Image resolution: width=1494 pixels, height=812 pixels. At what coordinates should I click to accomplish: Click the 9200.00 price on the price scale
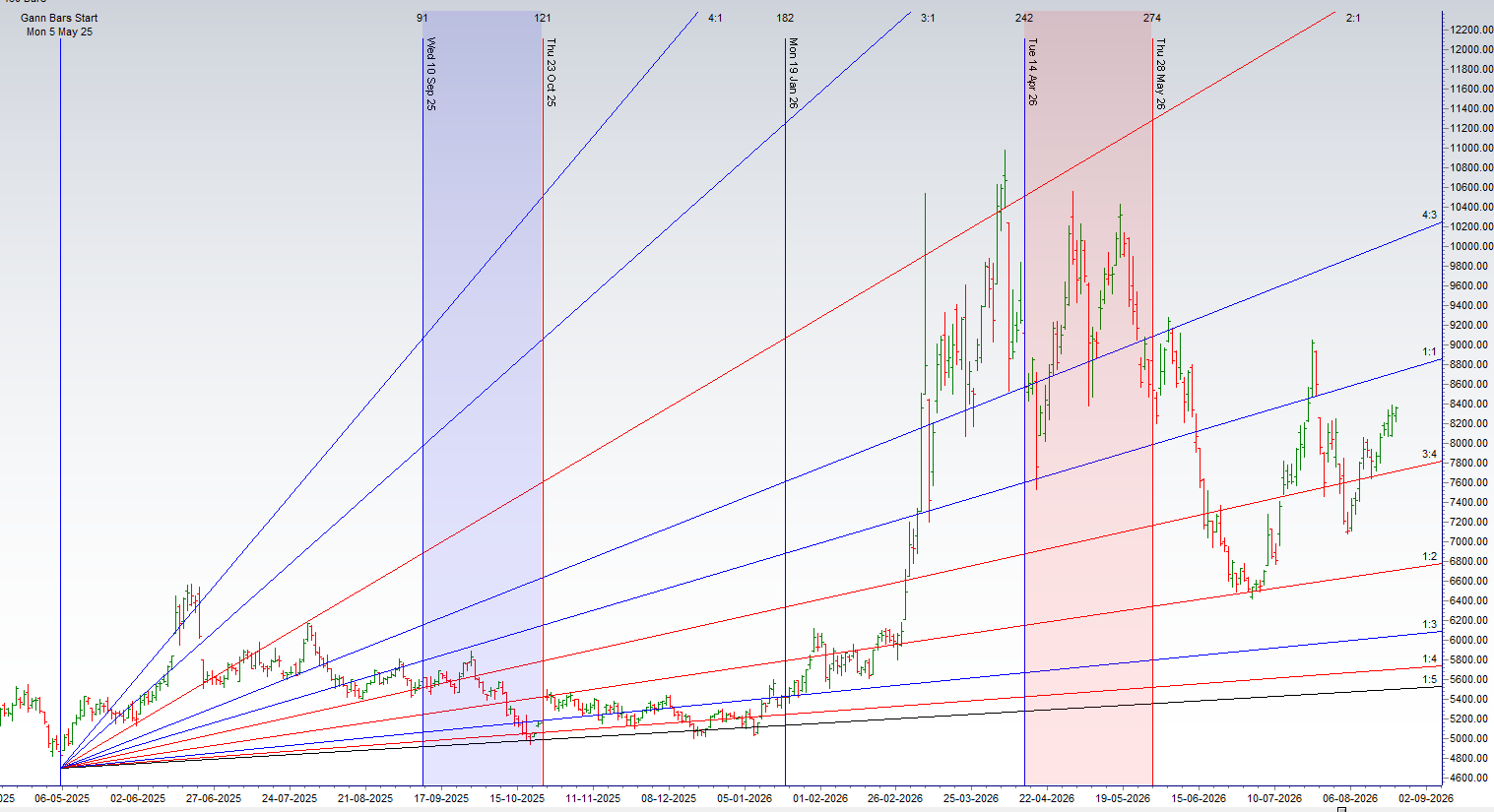(1470, 325)
